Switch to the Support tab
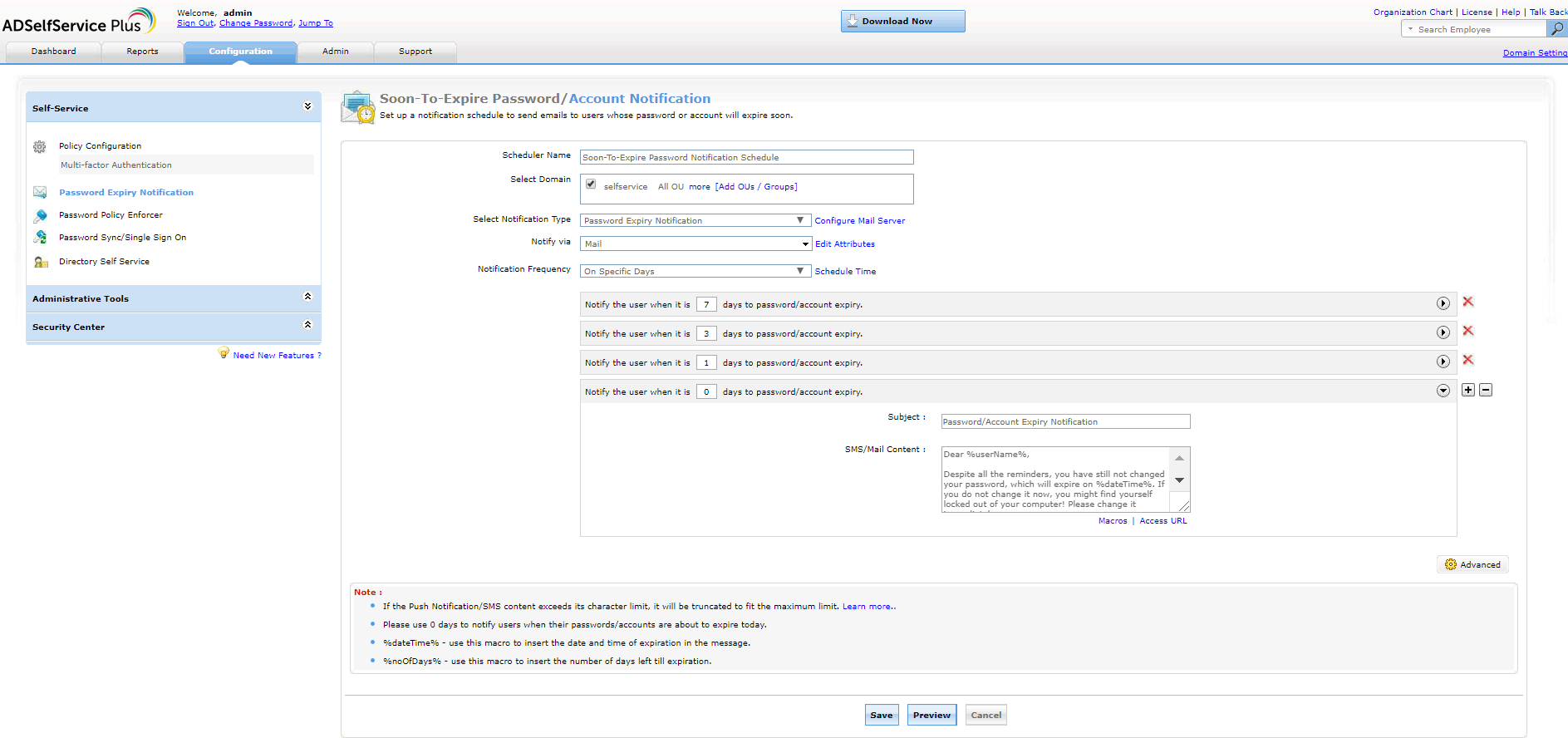The image size is (1568, 738). [415, 52]
